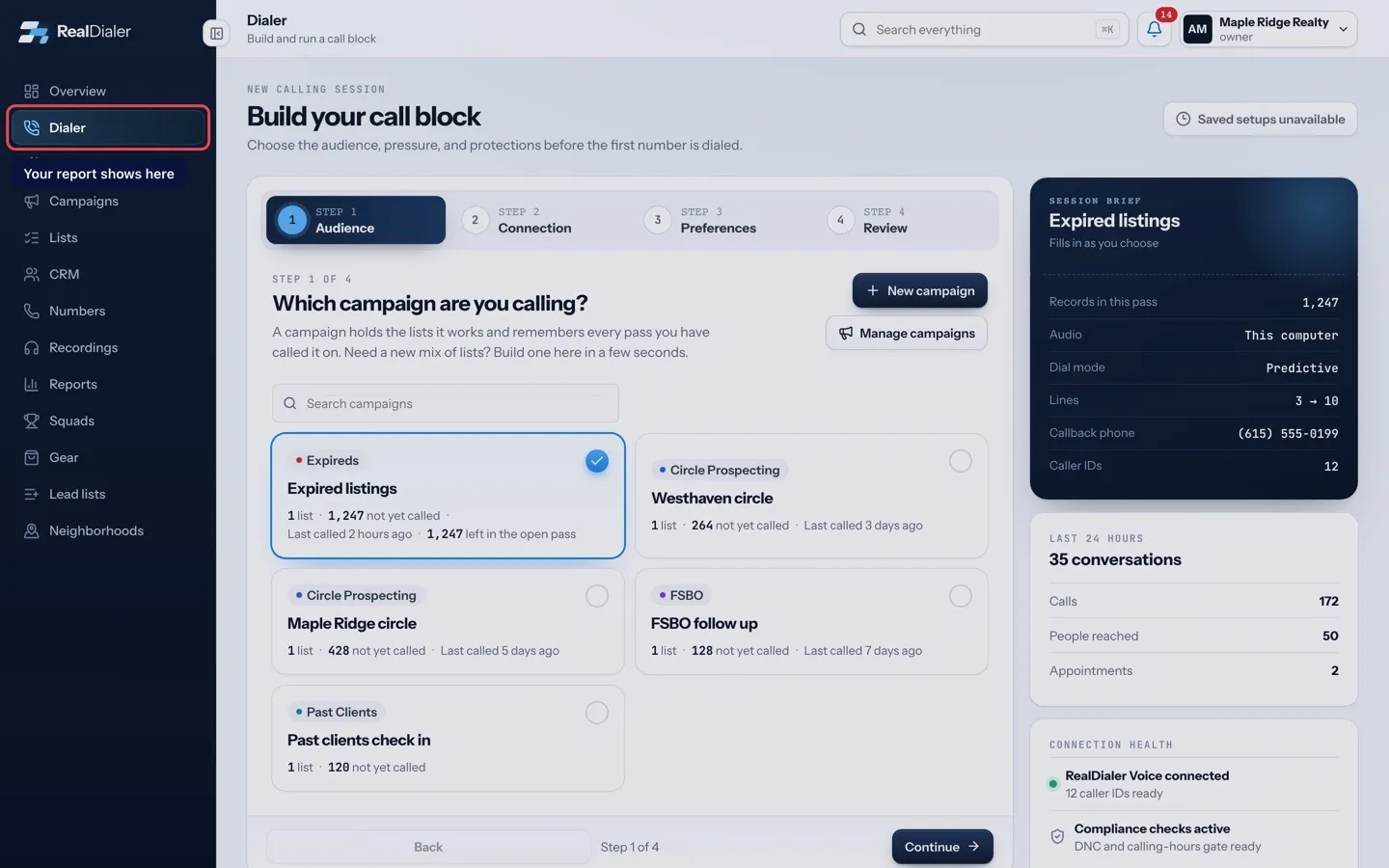The width and height of the screenshot is (1389, 868).
Task: Focus the Search campaigns field
Action: [x=446, y=403]
